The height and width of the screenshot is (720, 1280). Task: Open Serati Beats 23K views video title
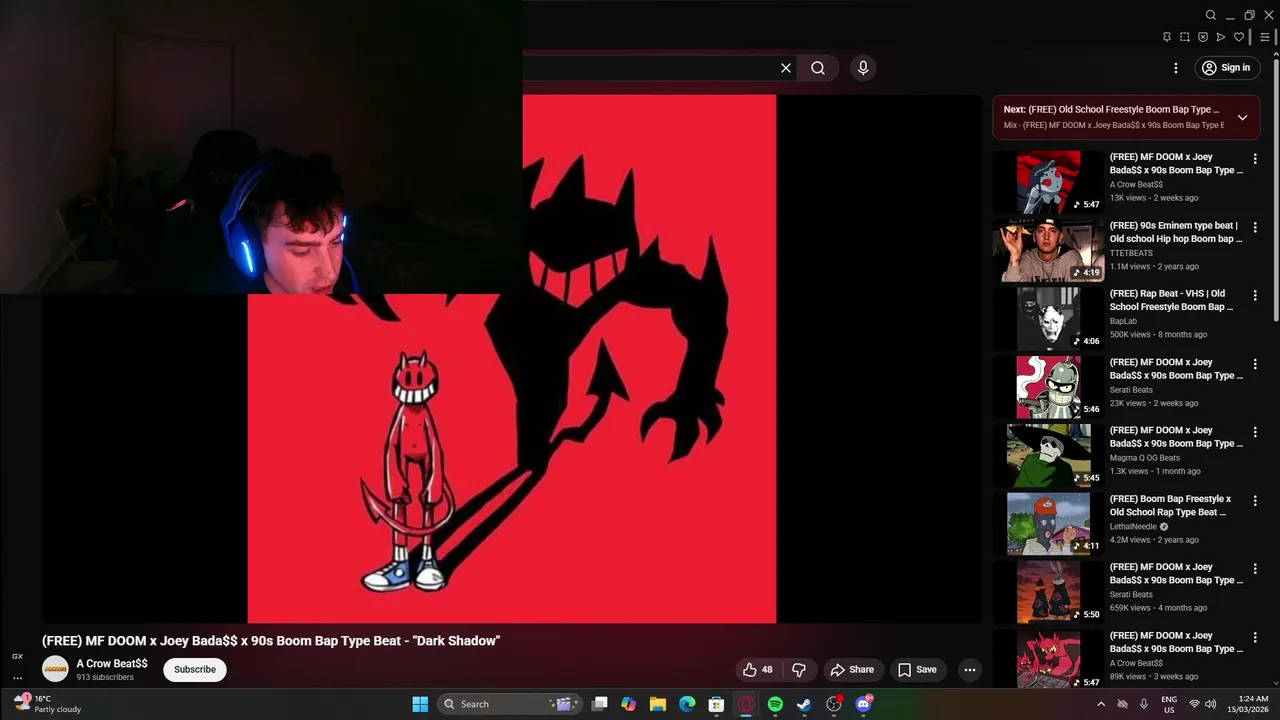[1176, 369]
